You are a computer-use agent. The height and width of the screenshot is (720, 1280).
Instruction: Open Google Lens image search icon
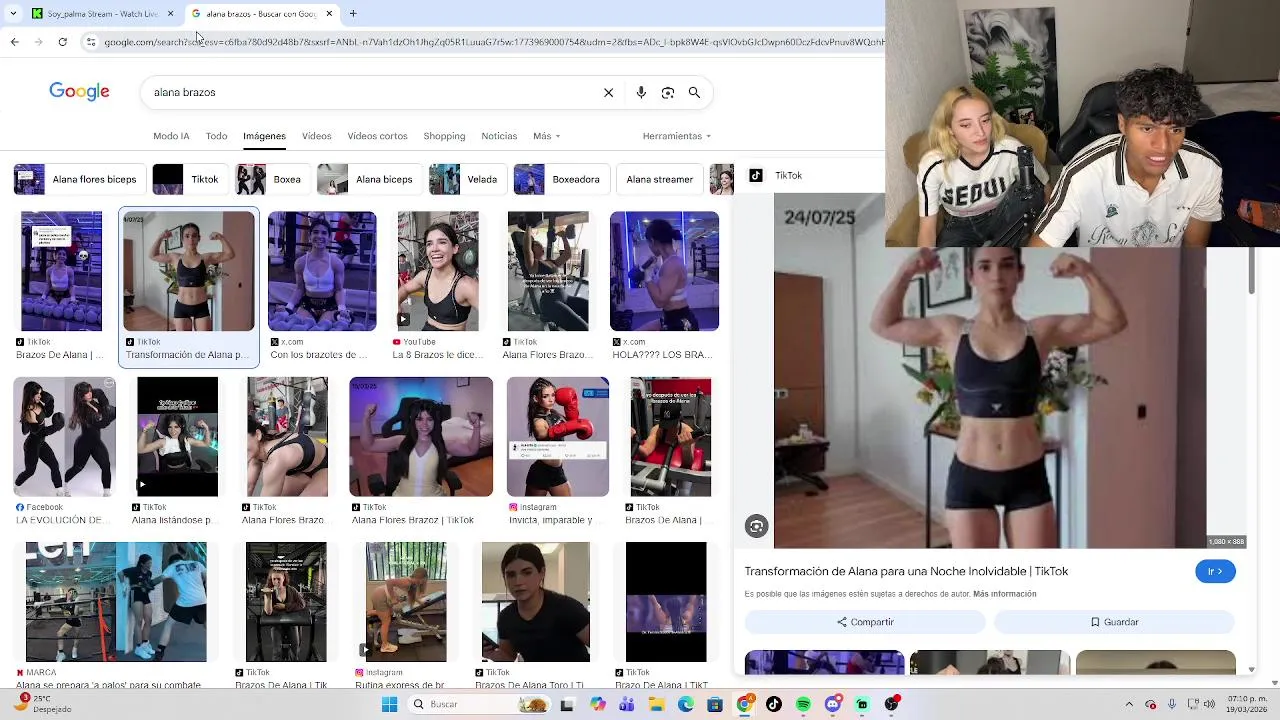pyautogui.click(x=668, y=92)
